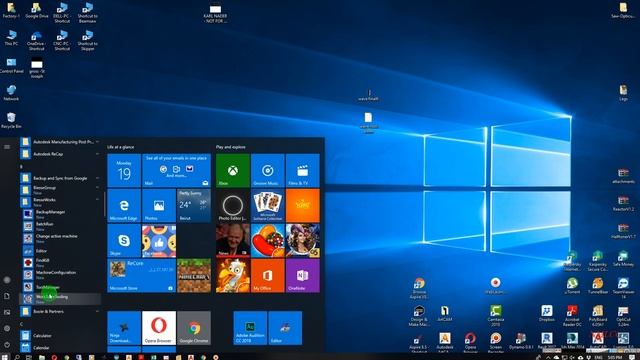Image resolution: width=640 pixels, height=360 pixels.
Task: Select the Acrobat Reader DC desktop shortcut
Action: [572, 316]
